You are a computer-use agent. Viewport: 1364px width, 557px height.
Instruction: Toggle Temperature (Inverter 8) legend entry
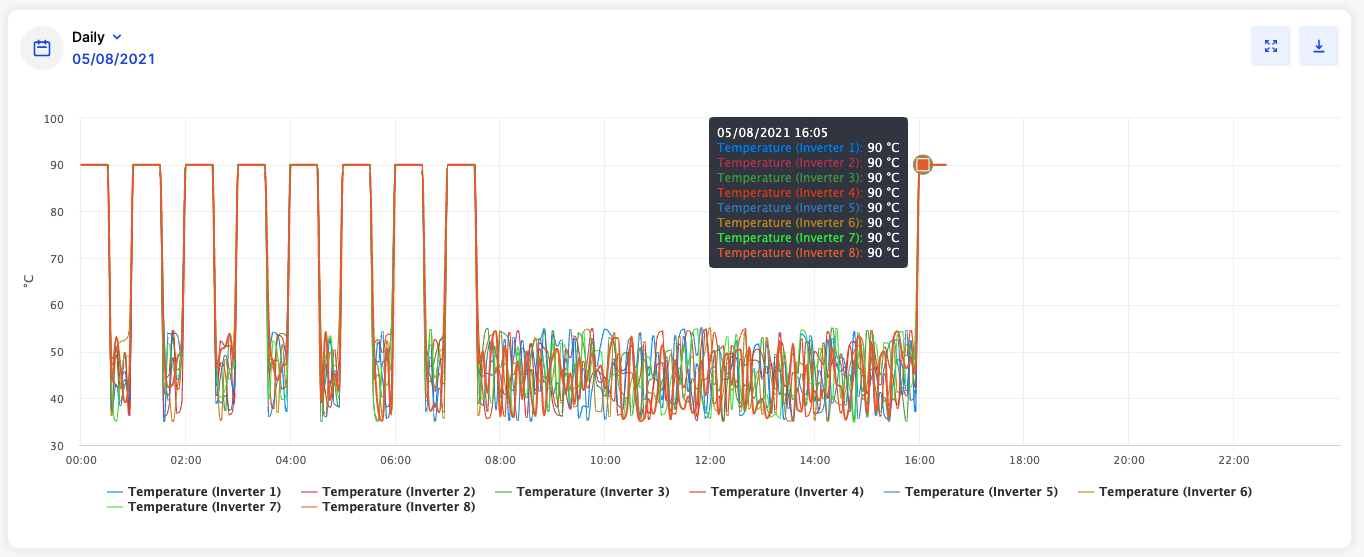point(388,507)
